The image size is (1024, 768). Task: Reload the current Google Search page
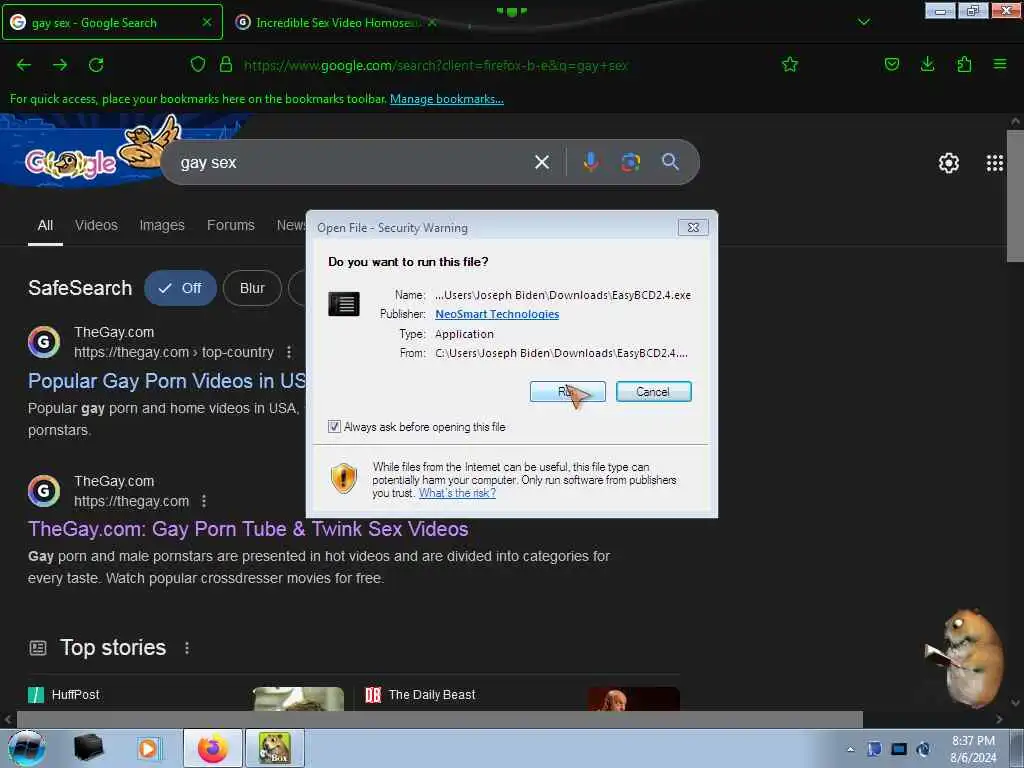pyautogui.click(x=96, y=65)
